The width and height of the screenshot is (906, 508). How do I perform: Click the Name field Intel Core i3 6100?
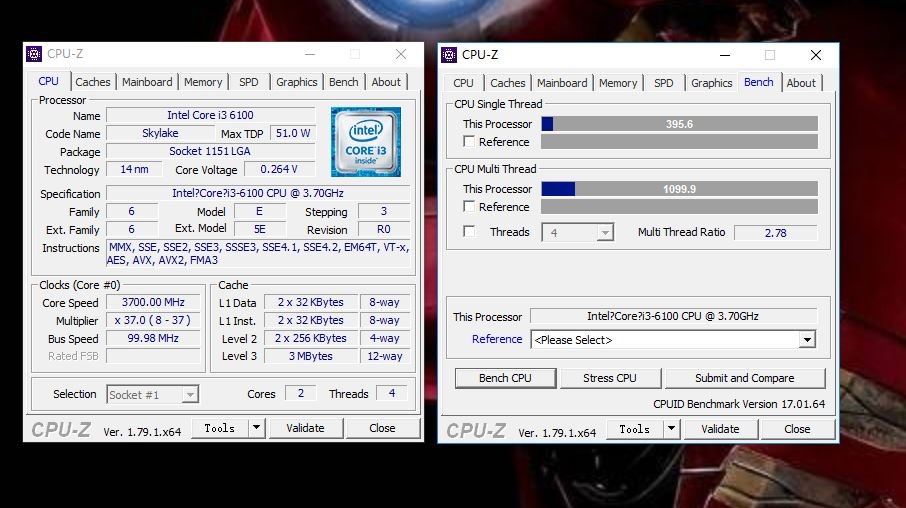(x=210, y=115)
